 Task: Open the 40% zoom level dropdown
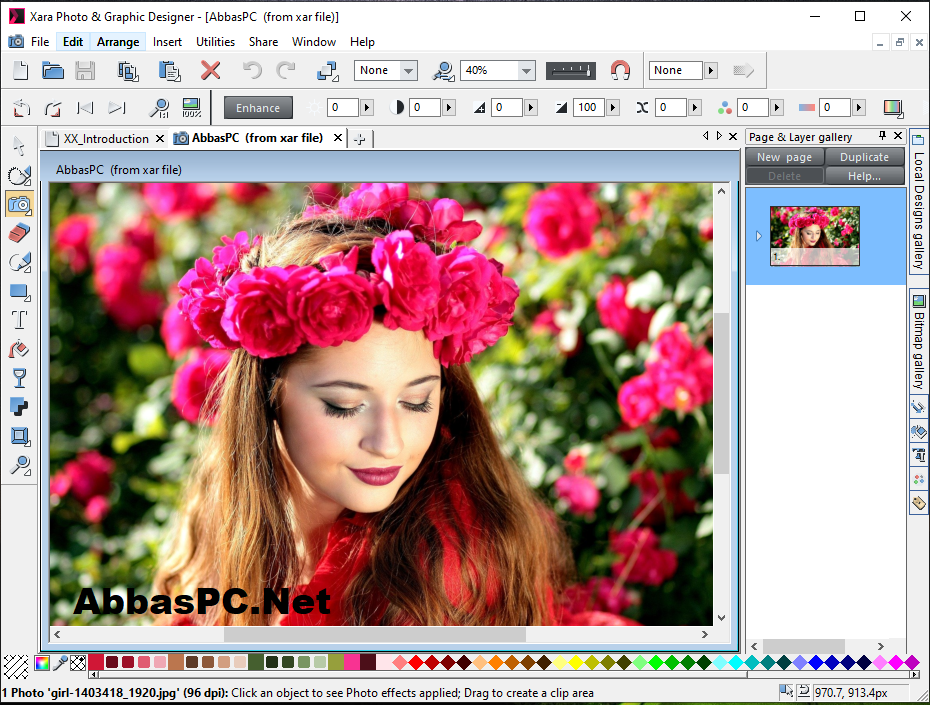click(526, 71)
